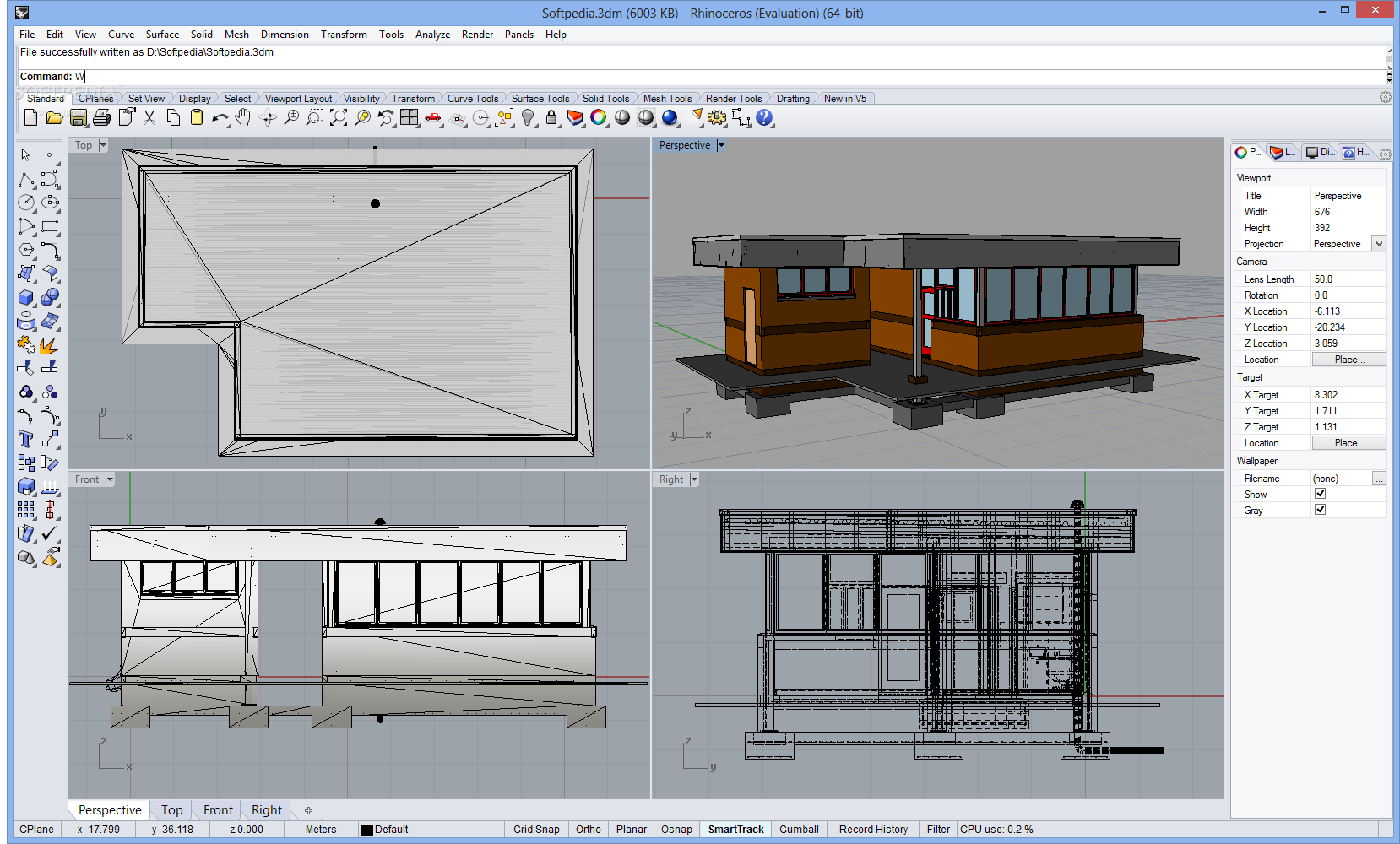
Task: Click the wallpaper Filename browse button
Action: click(x=1379, y=479)
